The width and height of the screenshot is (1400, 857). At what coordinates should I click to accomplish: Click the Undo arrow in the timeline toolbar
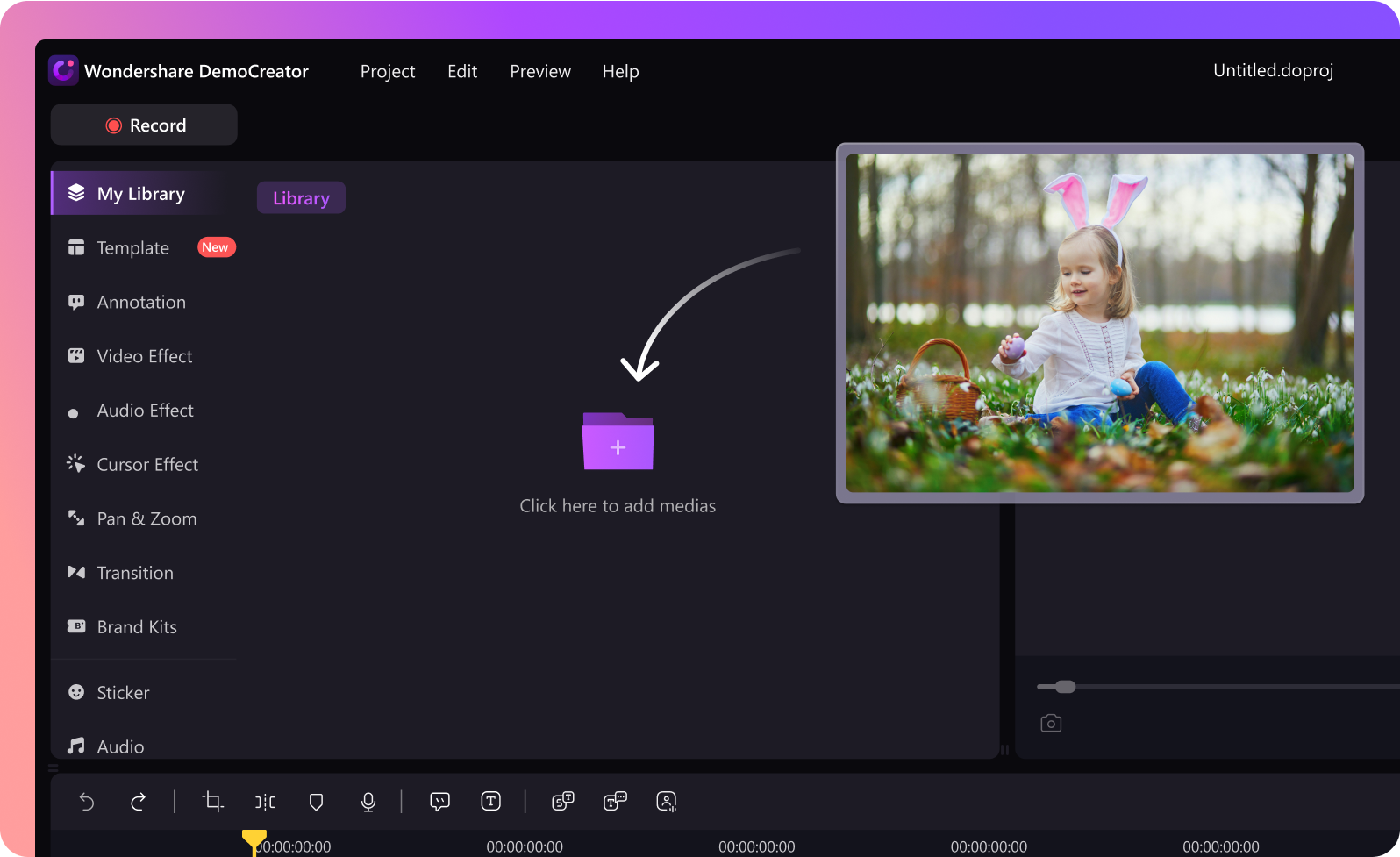click(86, 801)
